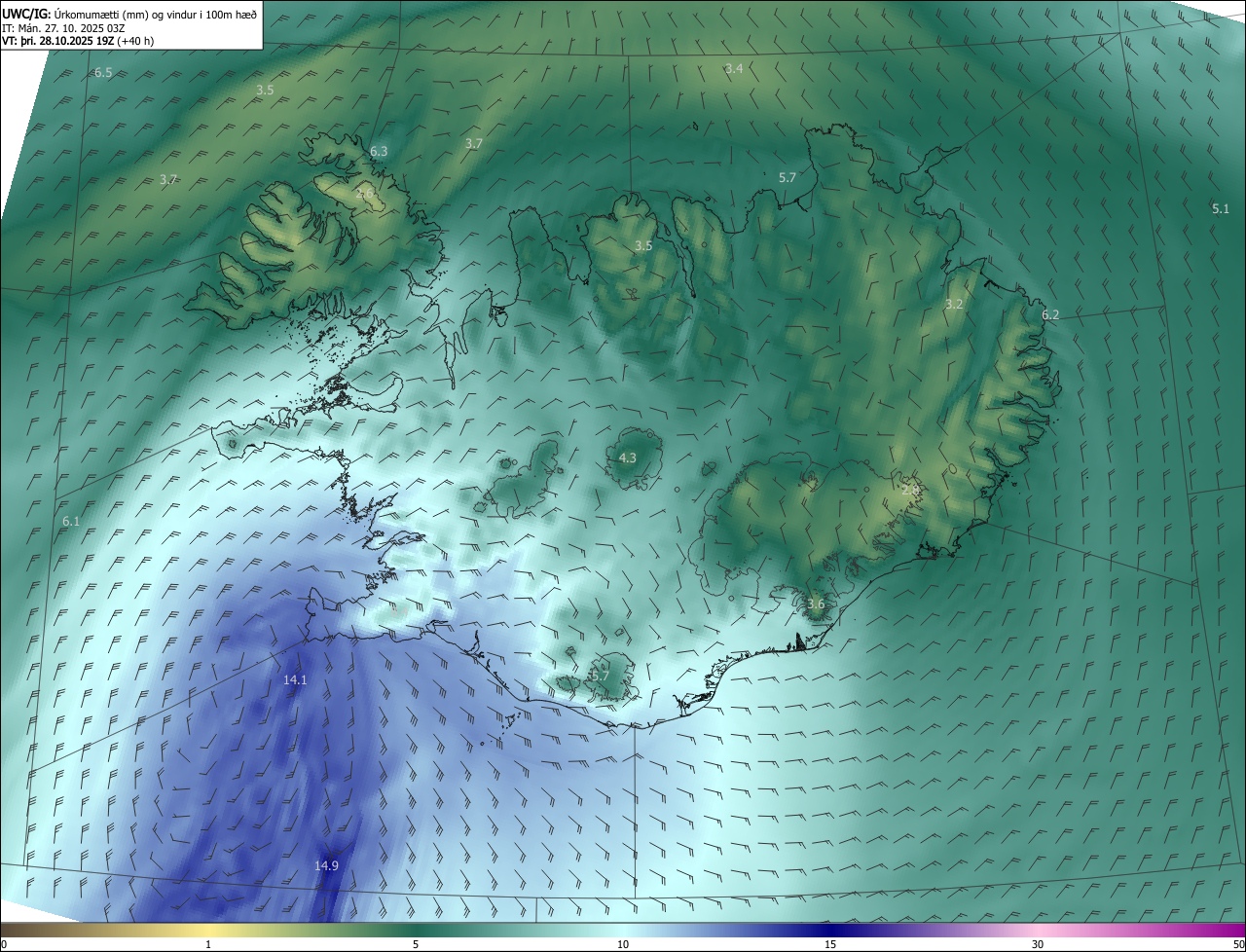The height and width of the screenshot is (952, 1246).
Task: Select the init time "IT: Mán. 27. 10. 2025 03Z"
Action: pyautogui.click(x=65, y=27)
